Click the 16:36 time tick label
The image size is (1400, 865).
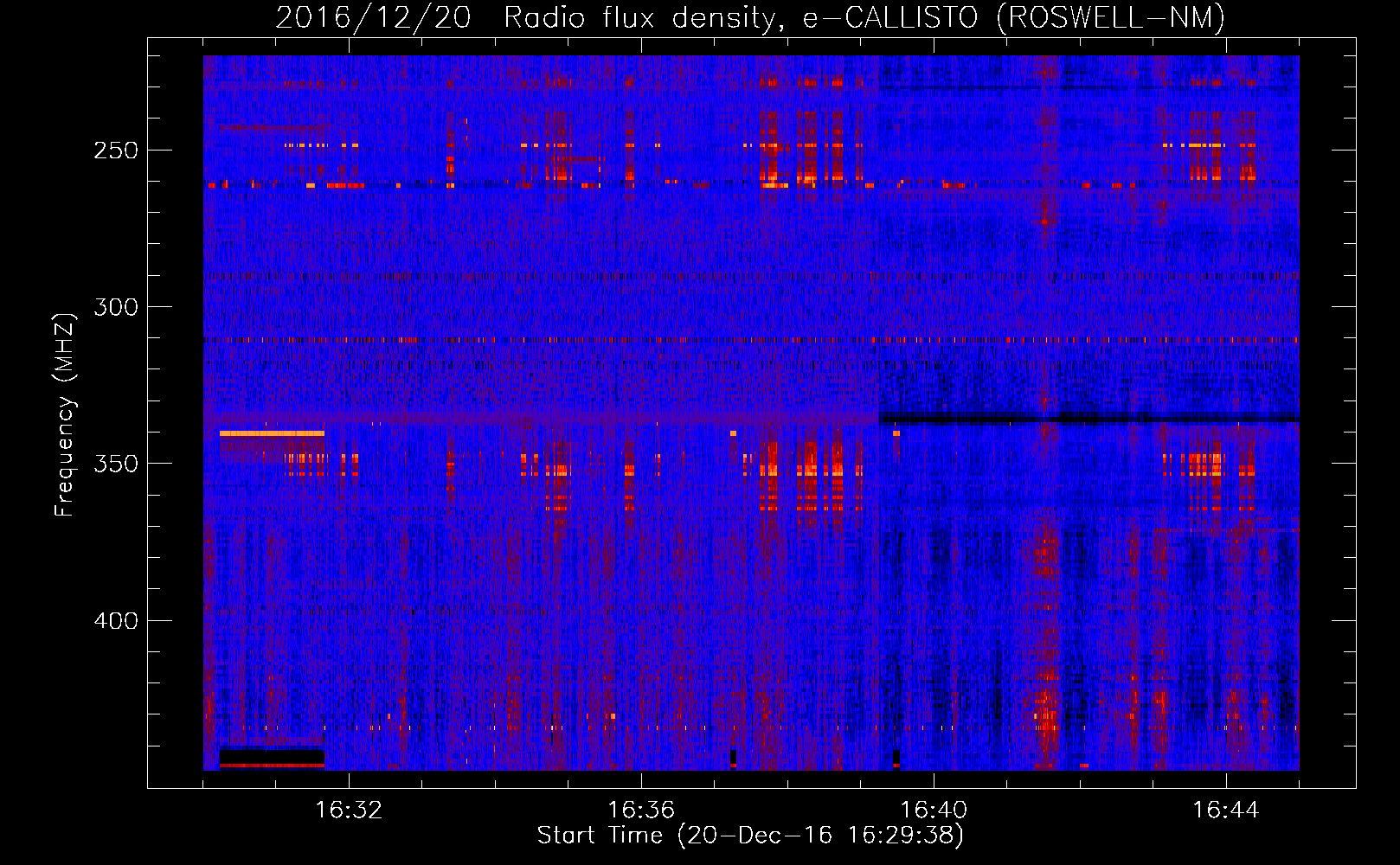(x=641, y=811)
